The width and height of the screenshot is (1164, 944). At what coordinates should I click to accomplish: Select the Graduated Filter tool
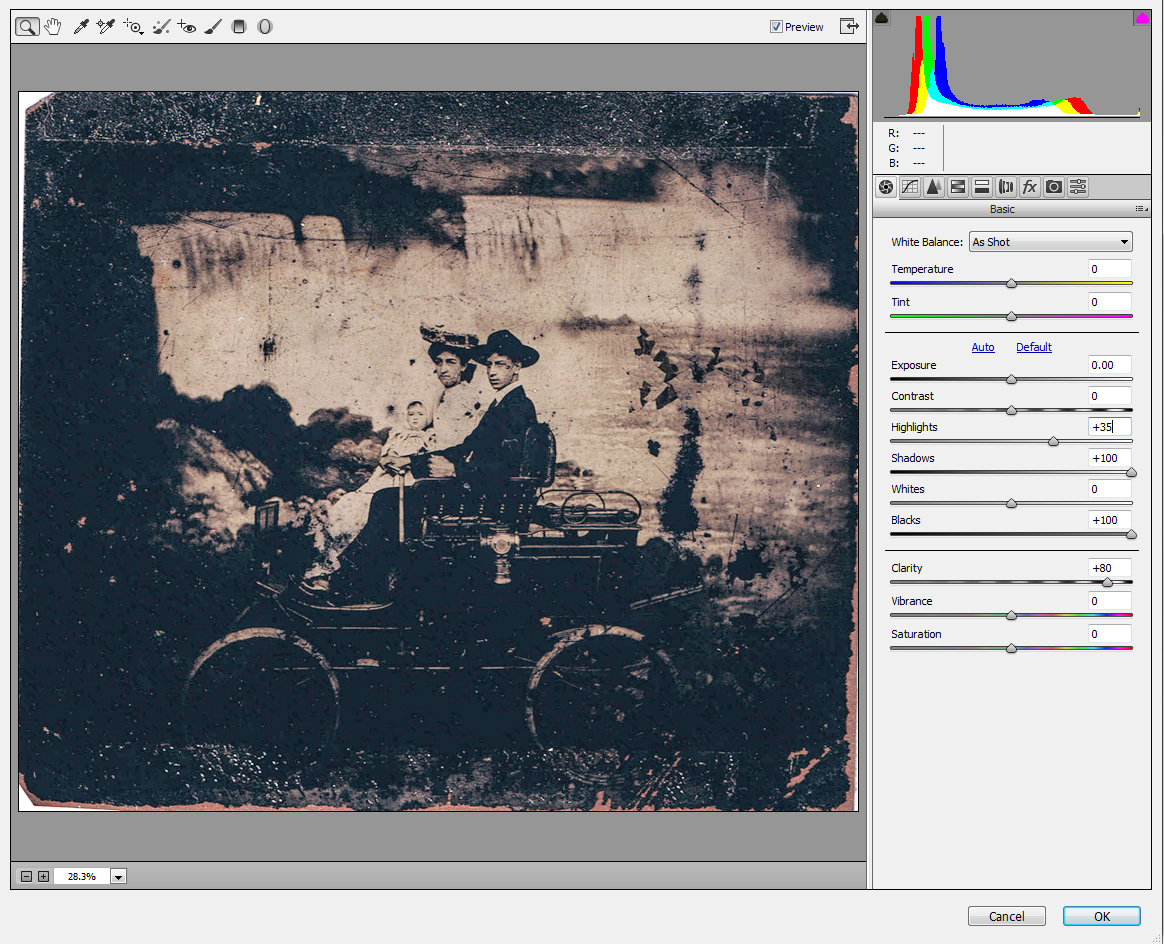pos(239,27)
